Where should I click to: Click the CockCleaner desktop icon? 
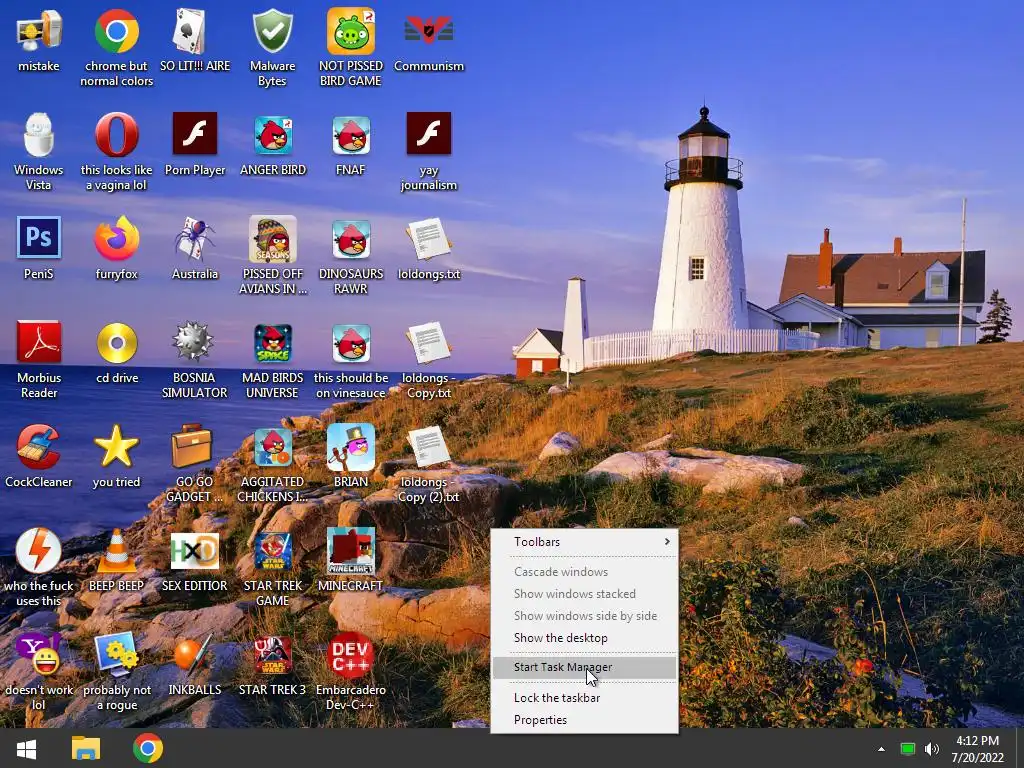click(39, 447)
